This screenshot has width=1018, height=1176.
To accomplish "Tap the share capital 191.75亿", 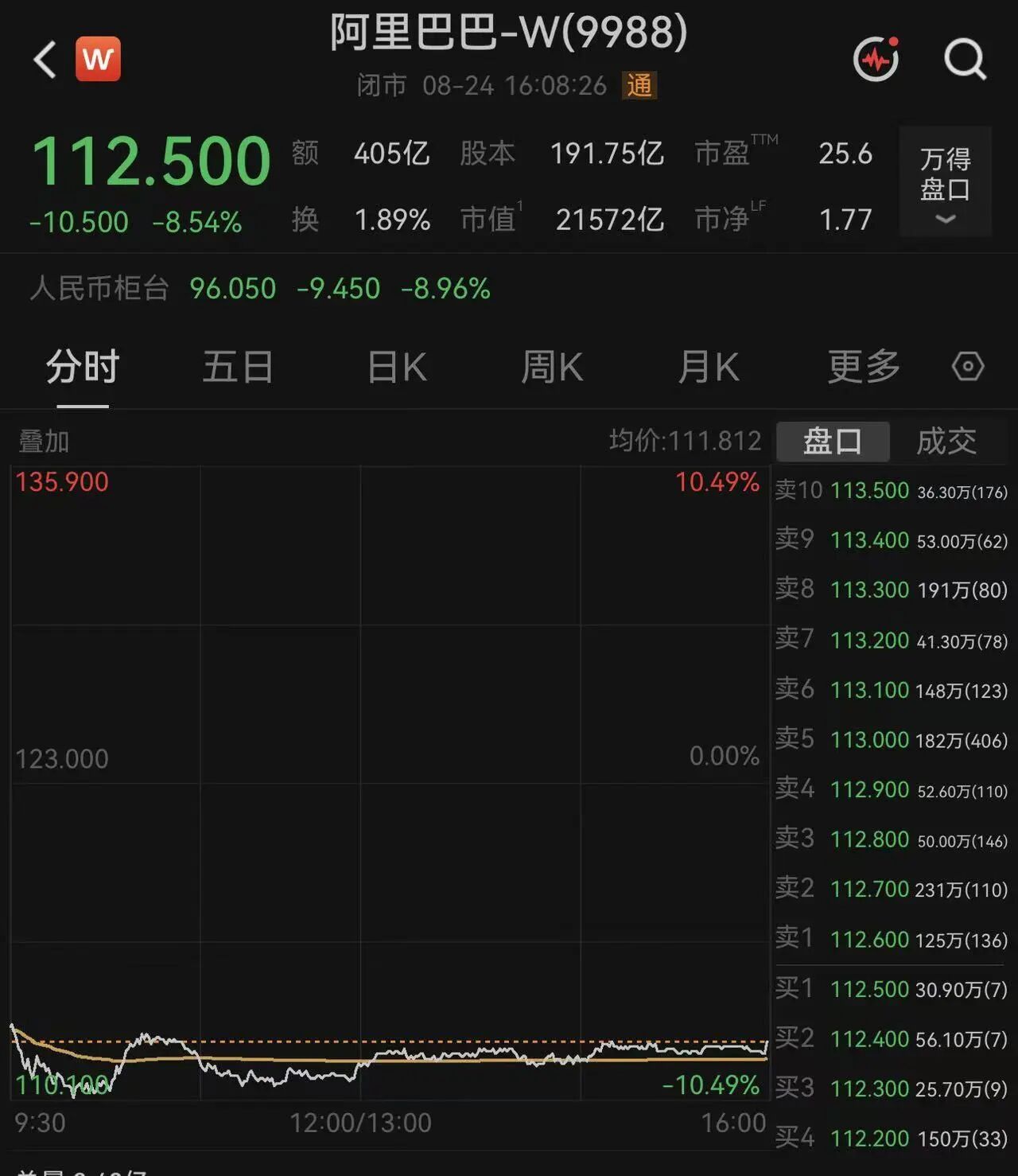I will pos(608,154).
